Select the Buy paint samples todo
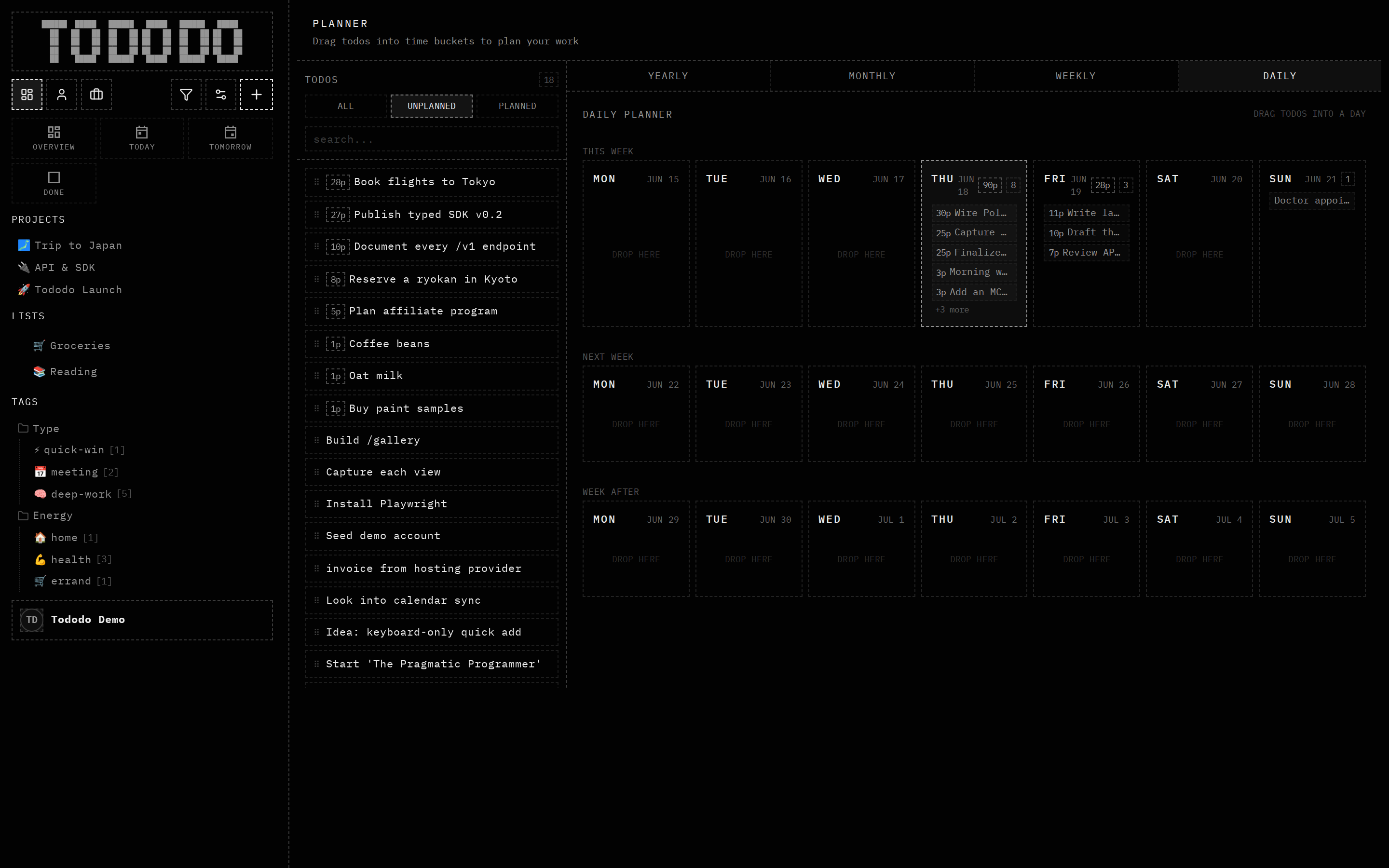Screen dimensions: 1389x868 pos(432,409)
